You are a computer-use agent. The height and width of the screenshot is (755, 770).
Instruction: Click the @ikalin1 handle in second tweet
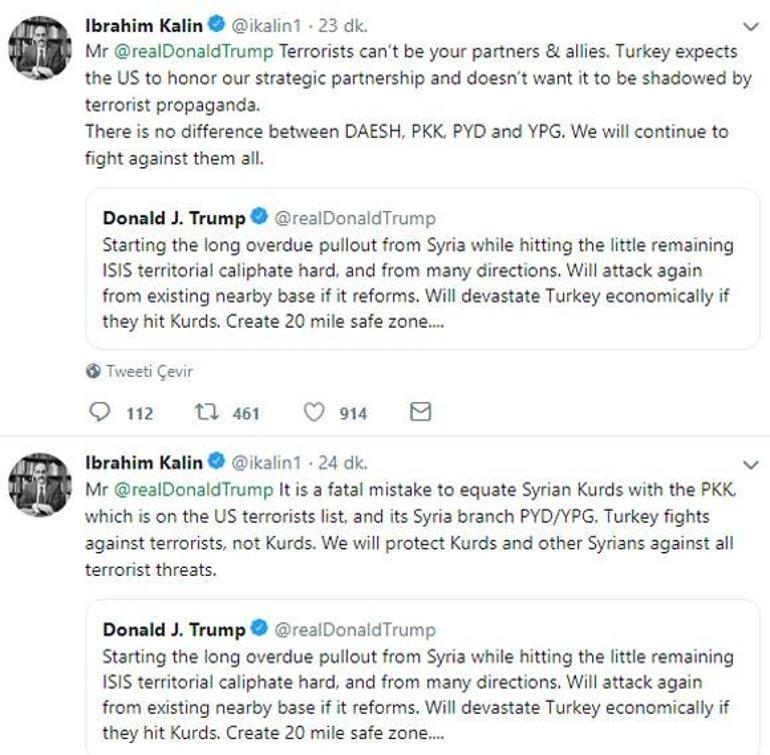[x=266, y=463]
